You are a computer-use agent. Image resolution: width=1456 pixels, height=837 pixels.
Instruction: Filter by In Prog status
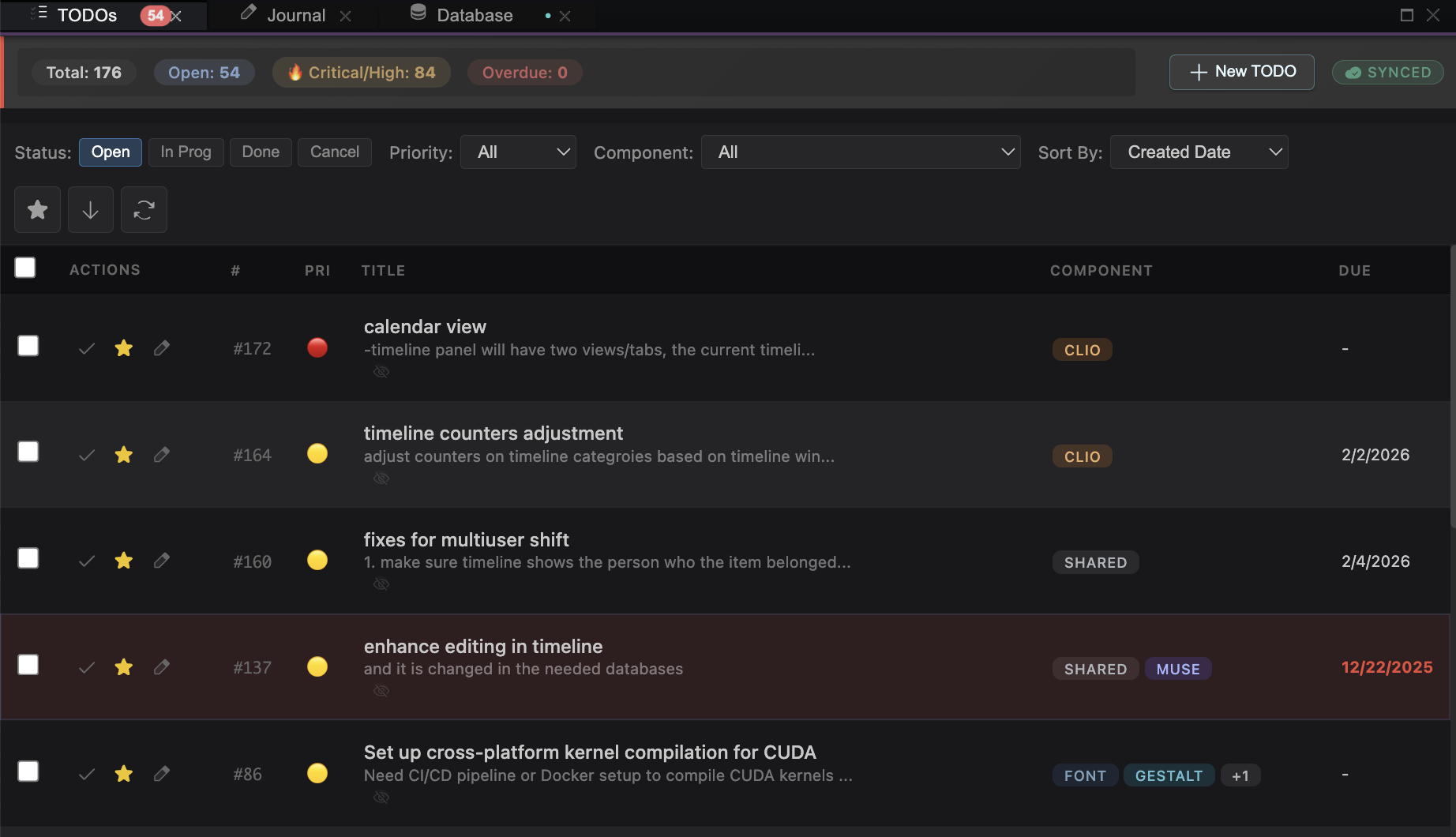point(186,152)
